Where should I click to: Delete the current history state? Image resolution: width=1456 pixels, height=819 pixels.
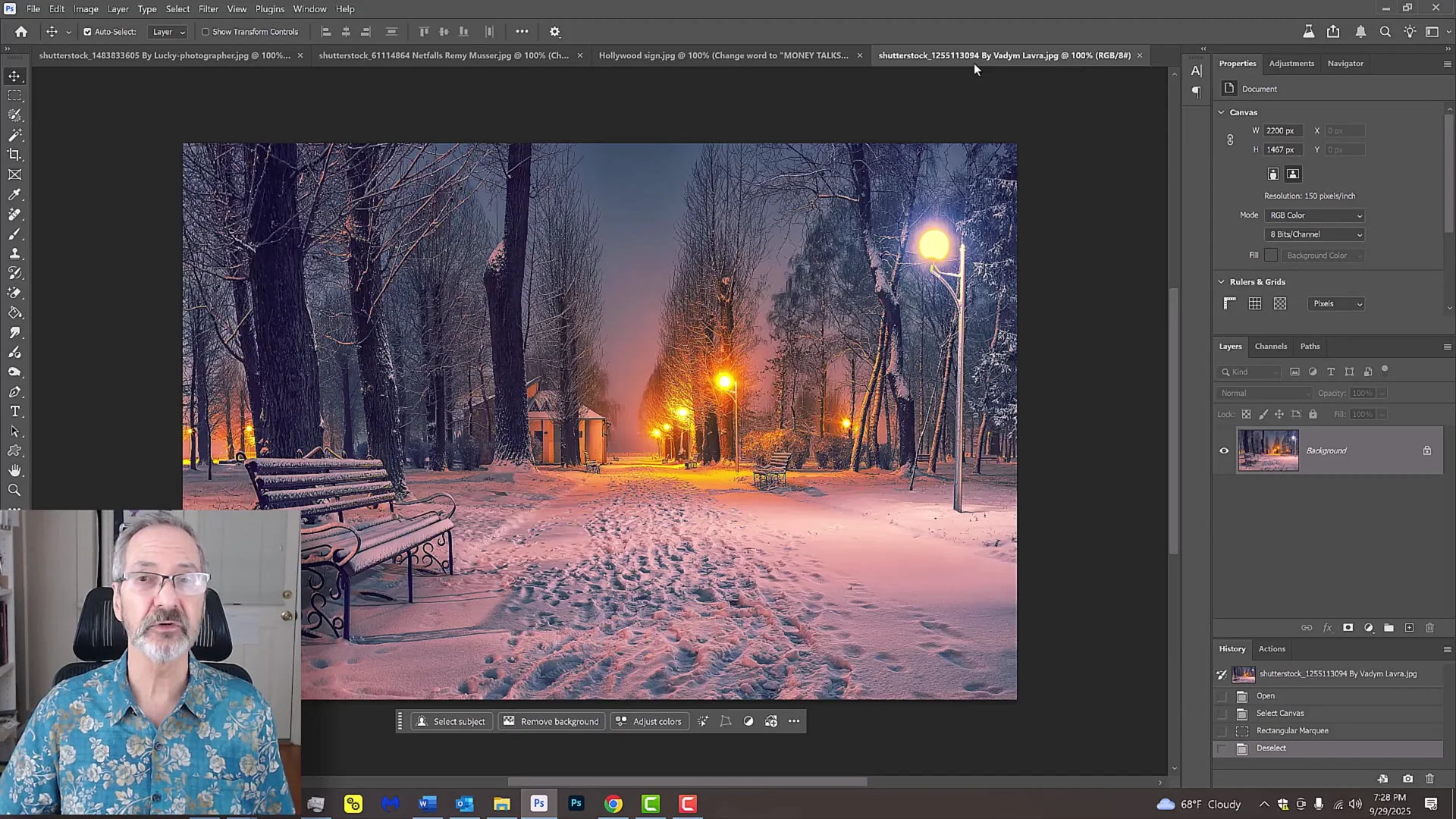[1430, 779]
